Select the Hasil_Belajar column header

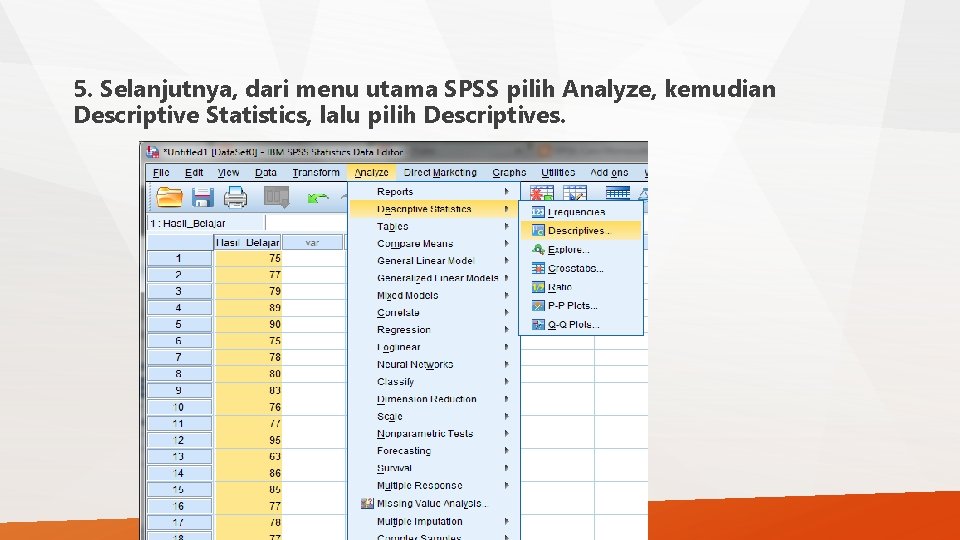click(x=247, y=242)
